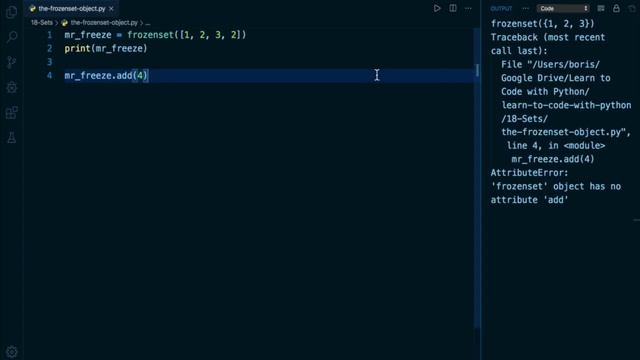
Task: Place cursor in 'frozenset' on line 1
Action: (x=150, y=35)
